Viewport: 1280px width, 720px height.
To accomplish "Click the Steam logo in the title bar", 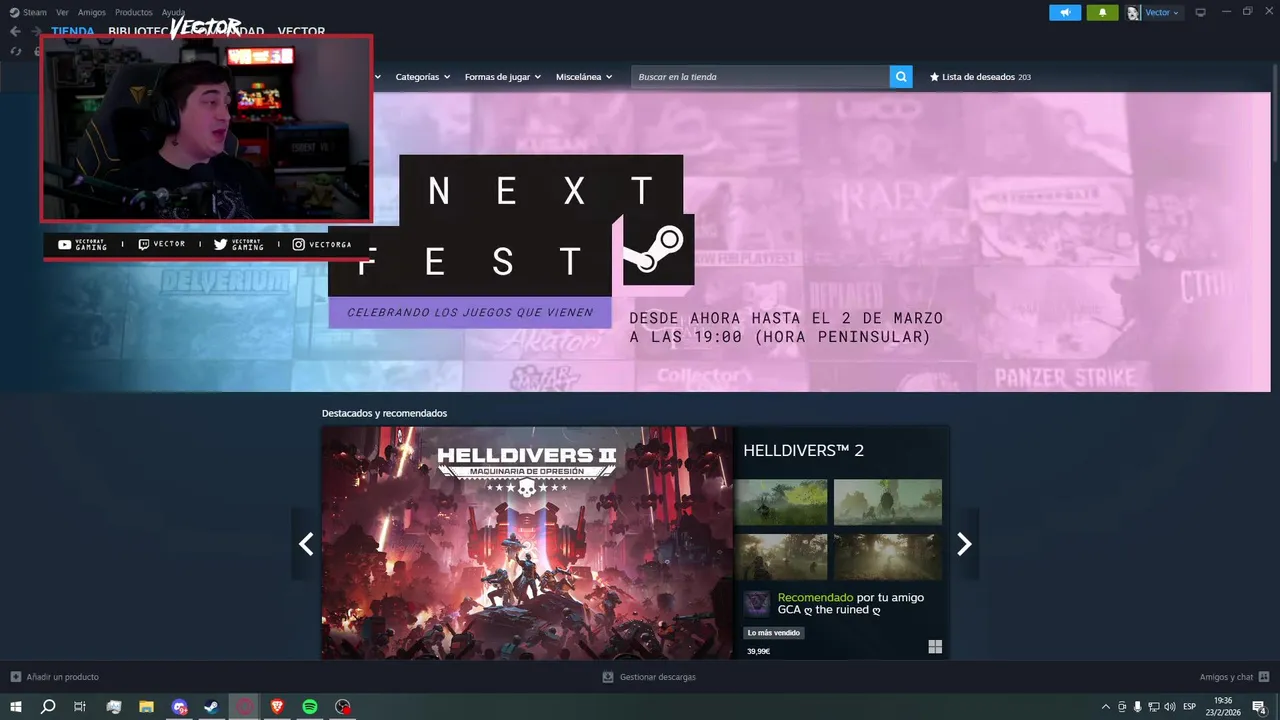I will pos(14,12).
